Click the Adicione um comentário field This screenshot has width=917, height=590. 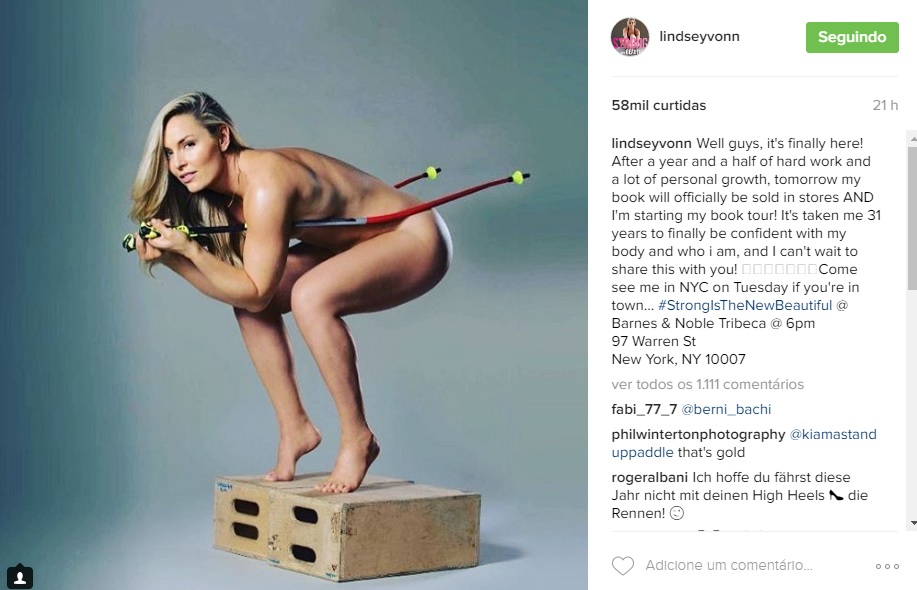point(729,565)
